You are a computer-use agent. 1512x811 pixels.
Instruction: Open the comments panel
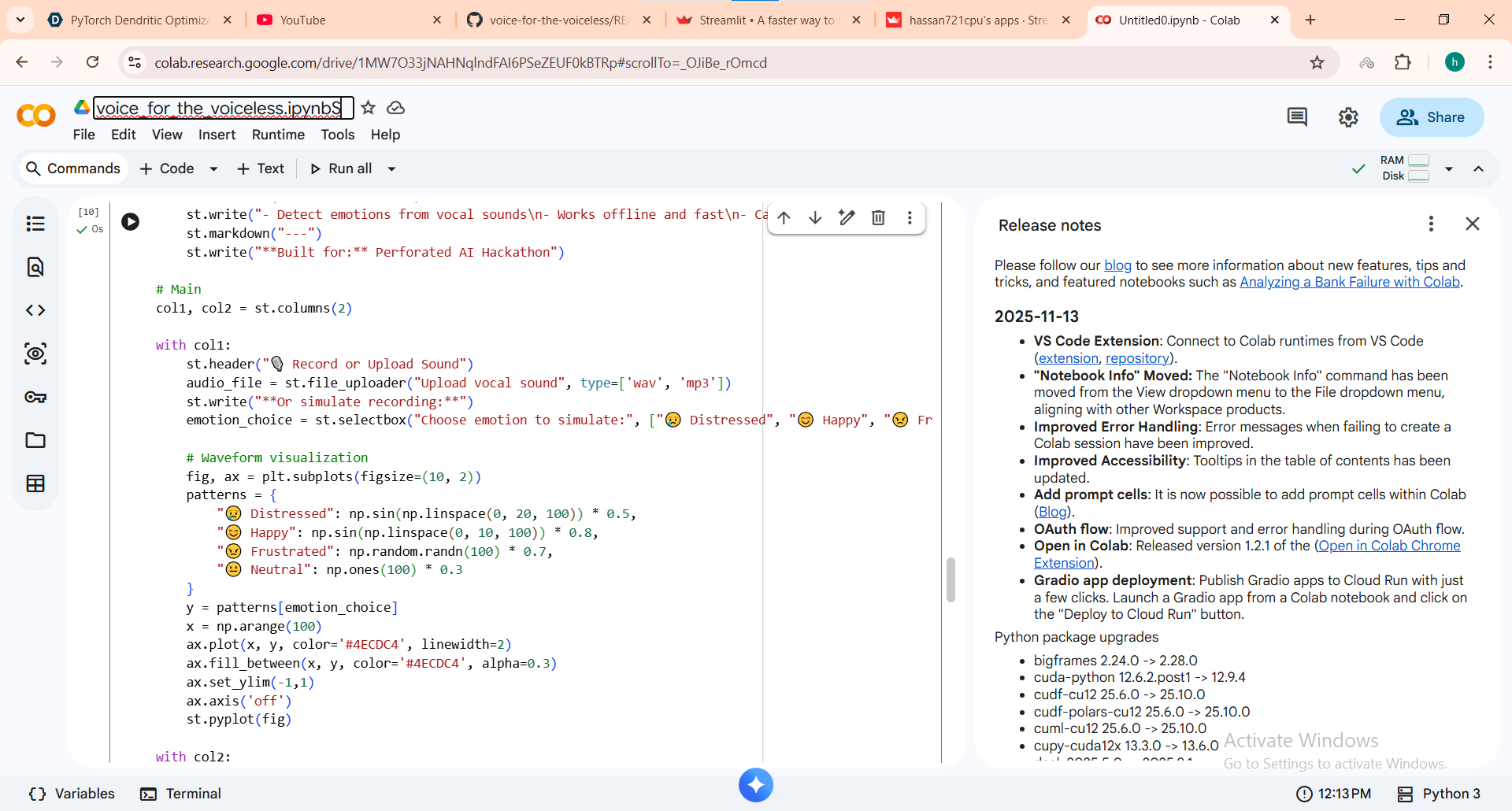pos(1297,117)
